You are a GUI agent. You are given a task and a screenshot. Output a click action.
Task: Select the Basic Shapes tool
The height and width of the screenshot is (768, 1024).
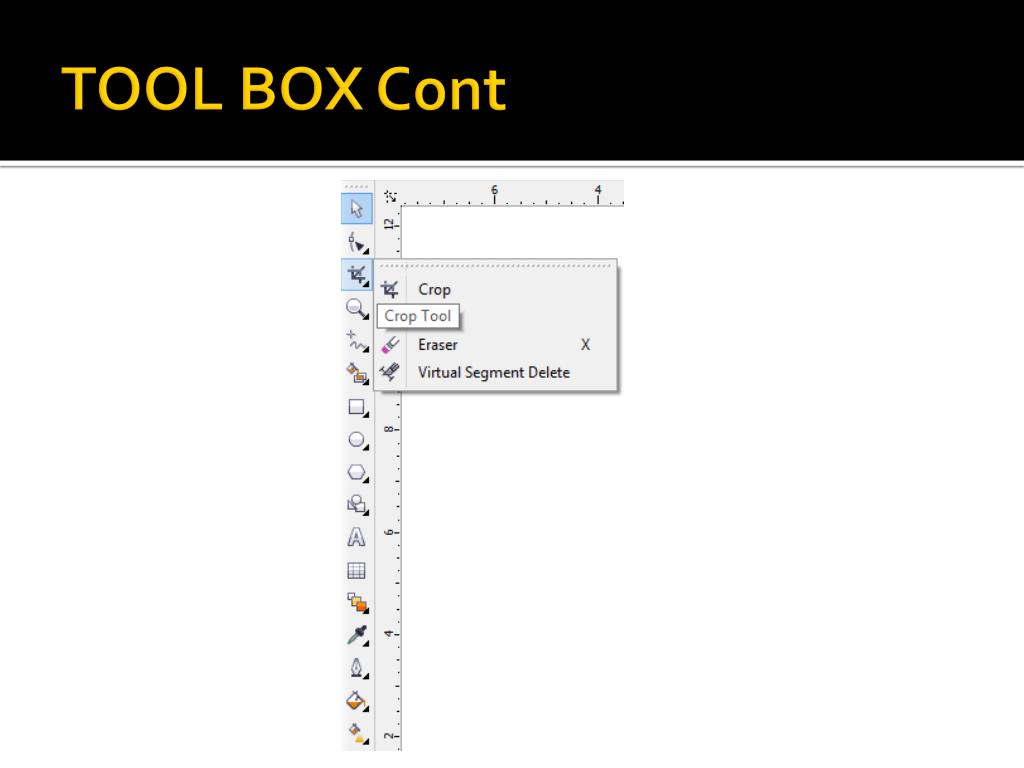click(x=357, y=504)
